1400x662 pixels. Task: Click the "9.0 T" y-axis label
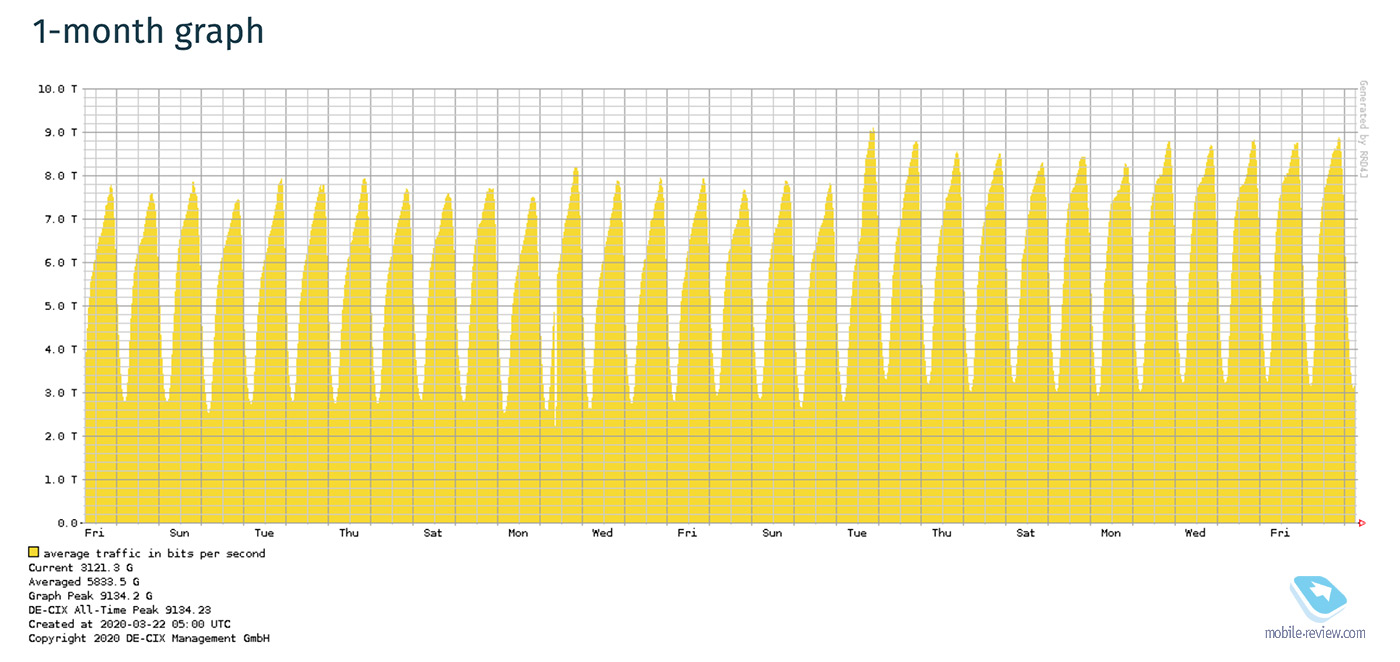tap(61, 132)
